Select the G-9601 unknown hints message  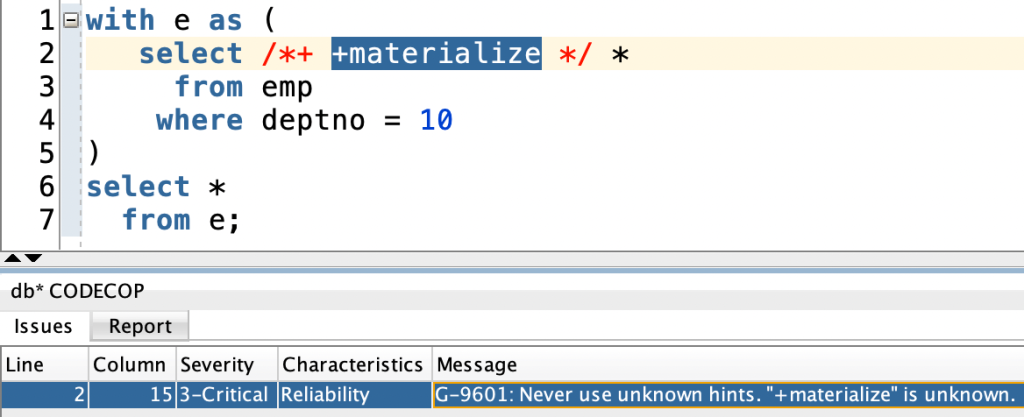pyautogui.click(x=723, y=395)
